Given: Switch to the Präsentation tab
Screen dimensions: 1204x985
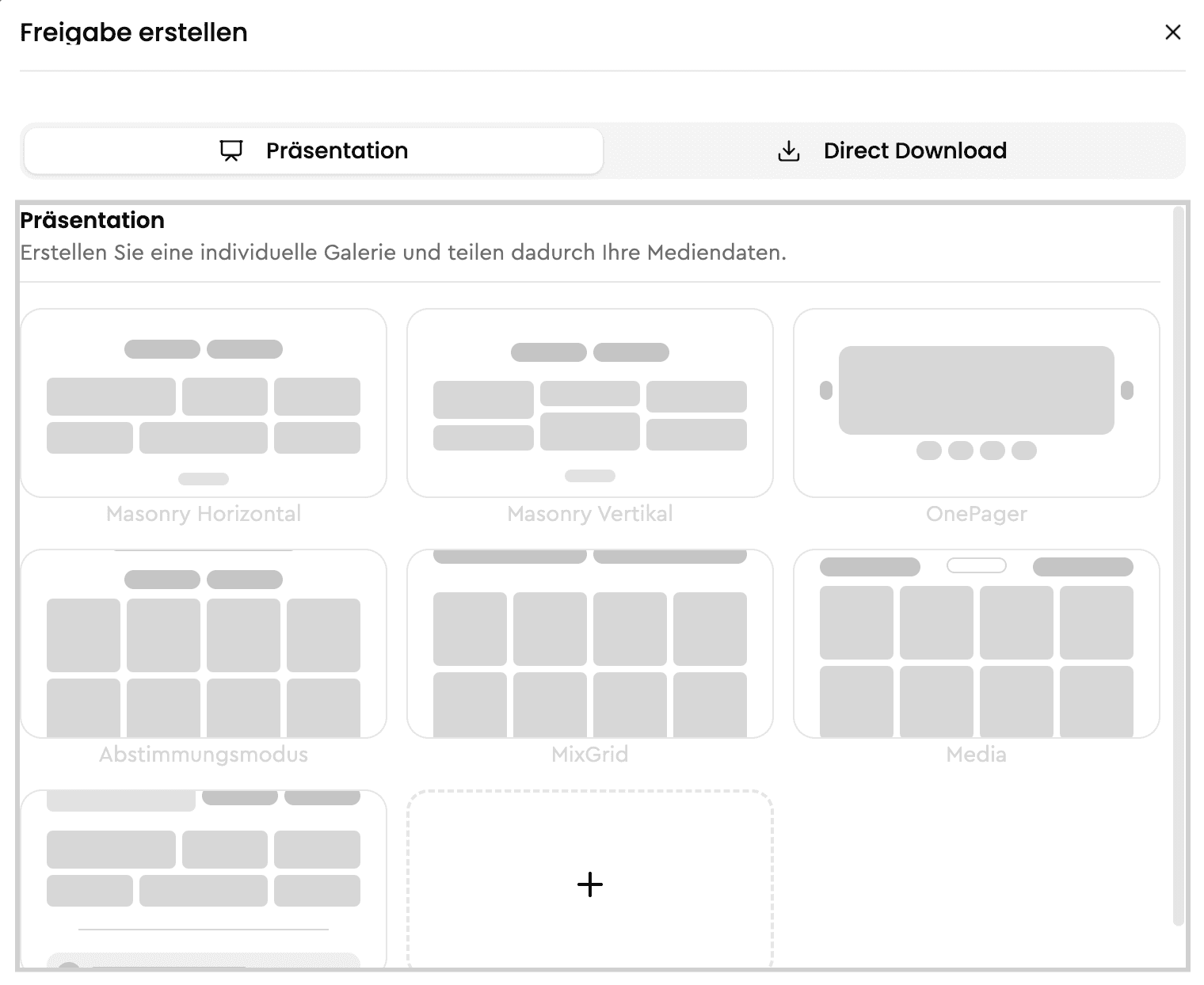Looking at the screenshot, I should (x=314, y=150).
